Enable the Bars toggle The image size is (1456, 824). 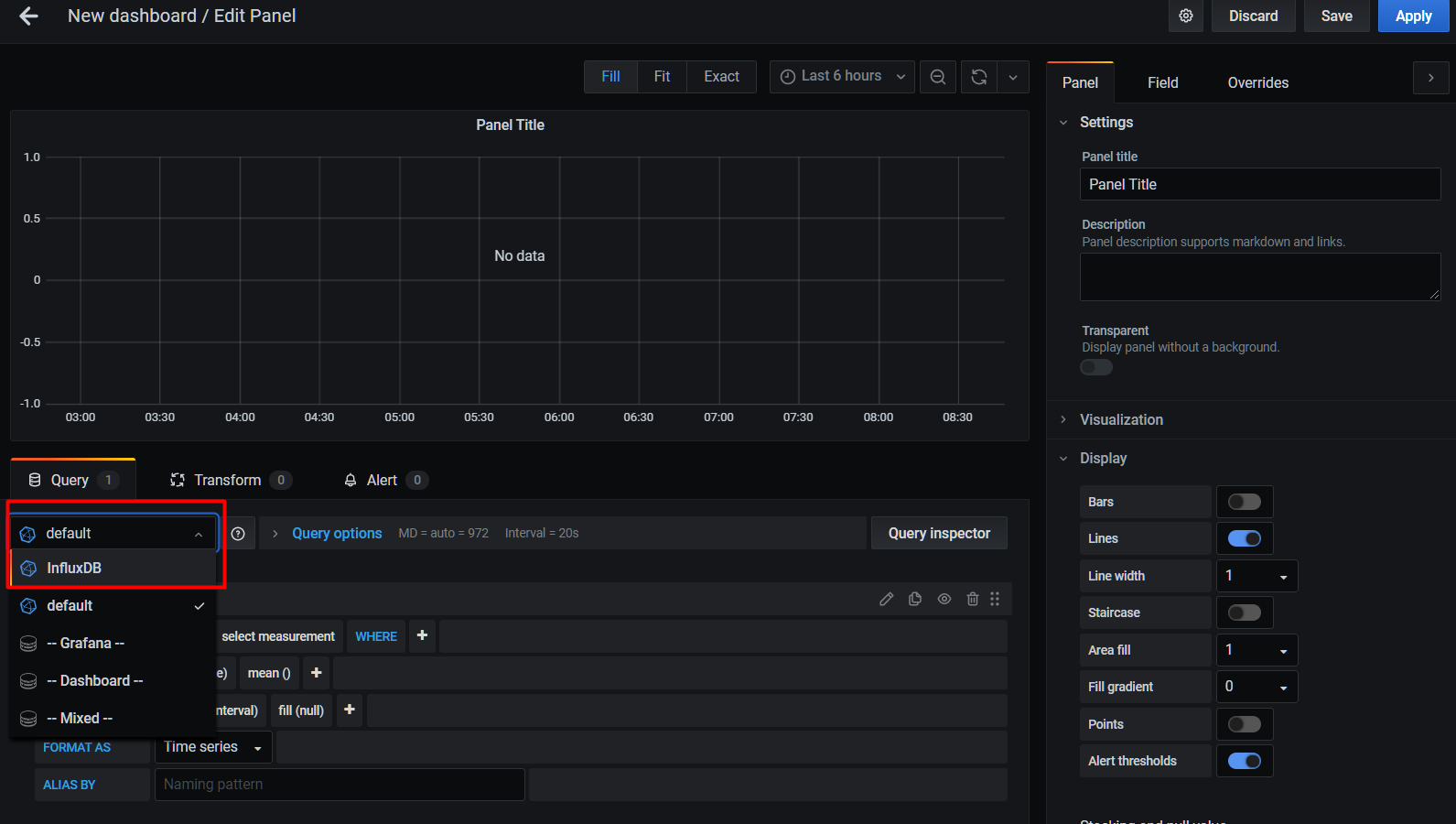pos(1244,502)
